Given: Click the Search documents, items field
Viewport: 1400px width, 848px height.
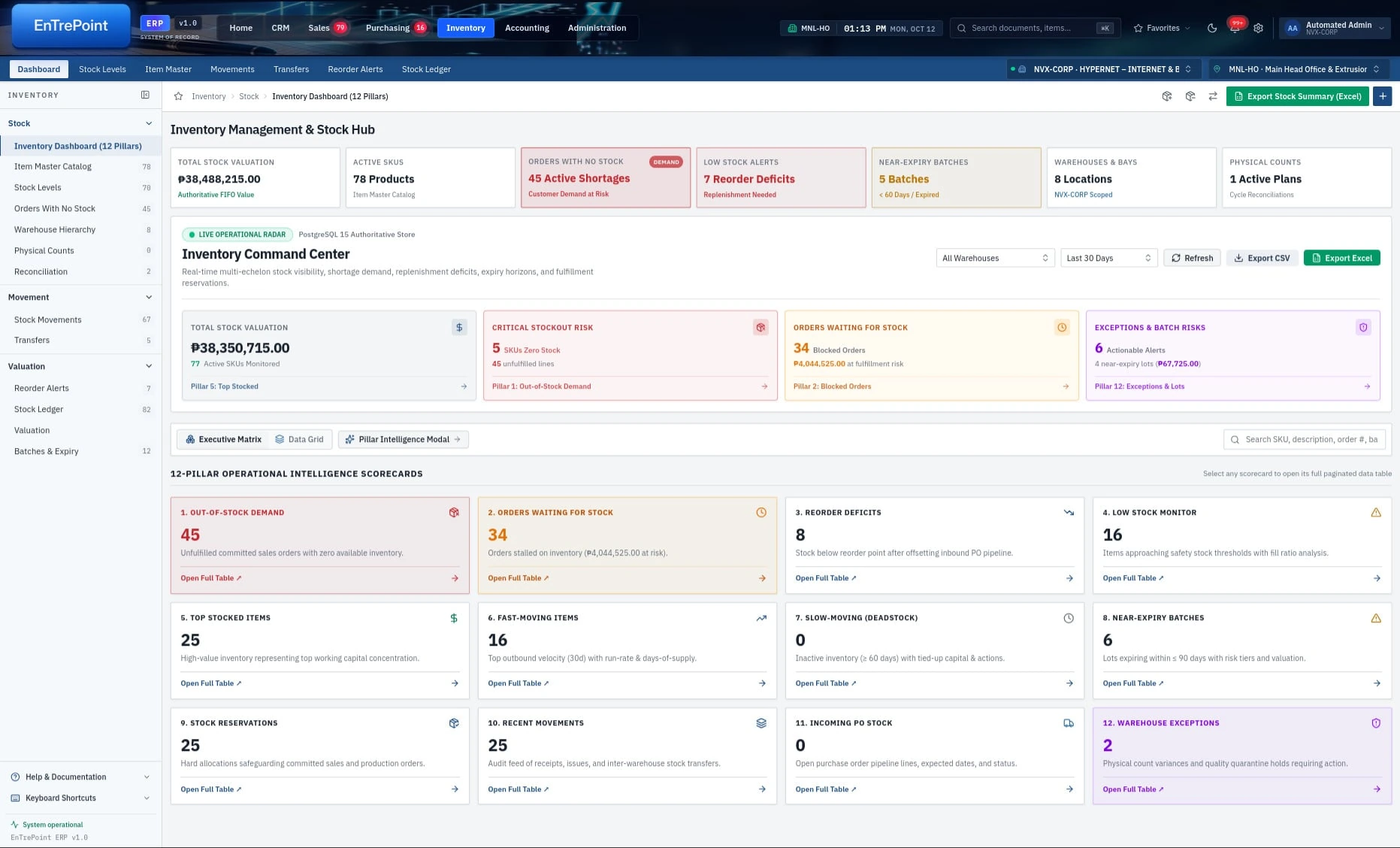Looking at the screenshot, I should tap(1035, 28).
